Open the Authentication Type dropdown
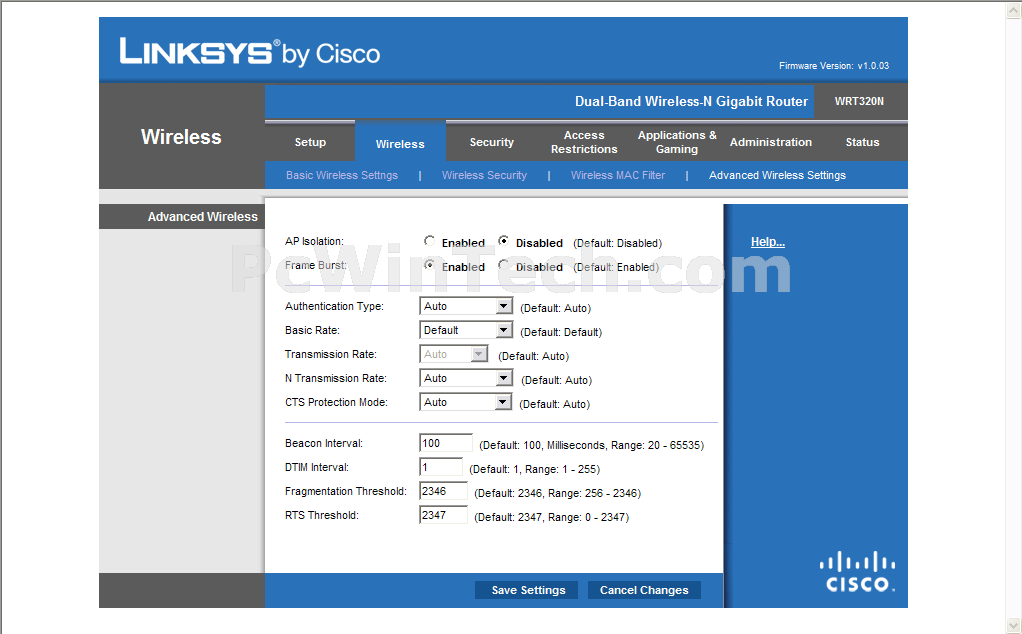Viewport: 1022px width, 634px height. [x=466, y=306]
